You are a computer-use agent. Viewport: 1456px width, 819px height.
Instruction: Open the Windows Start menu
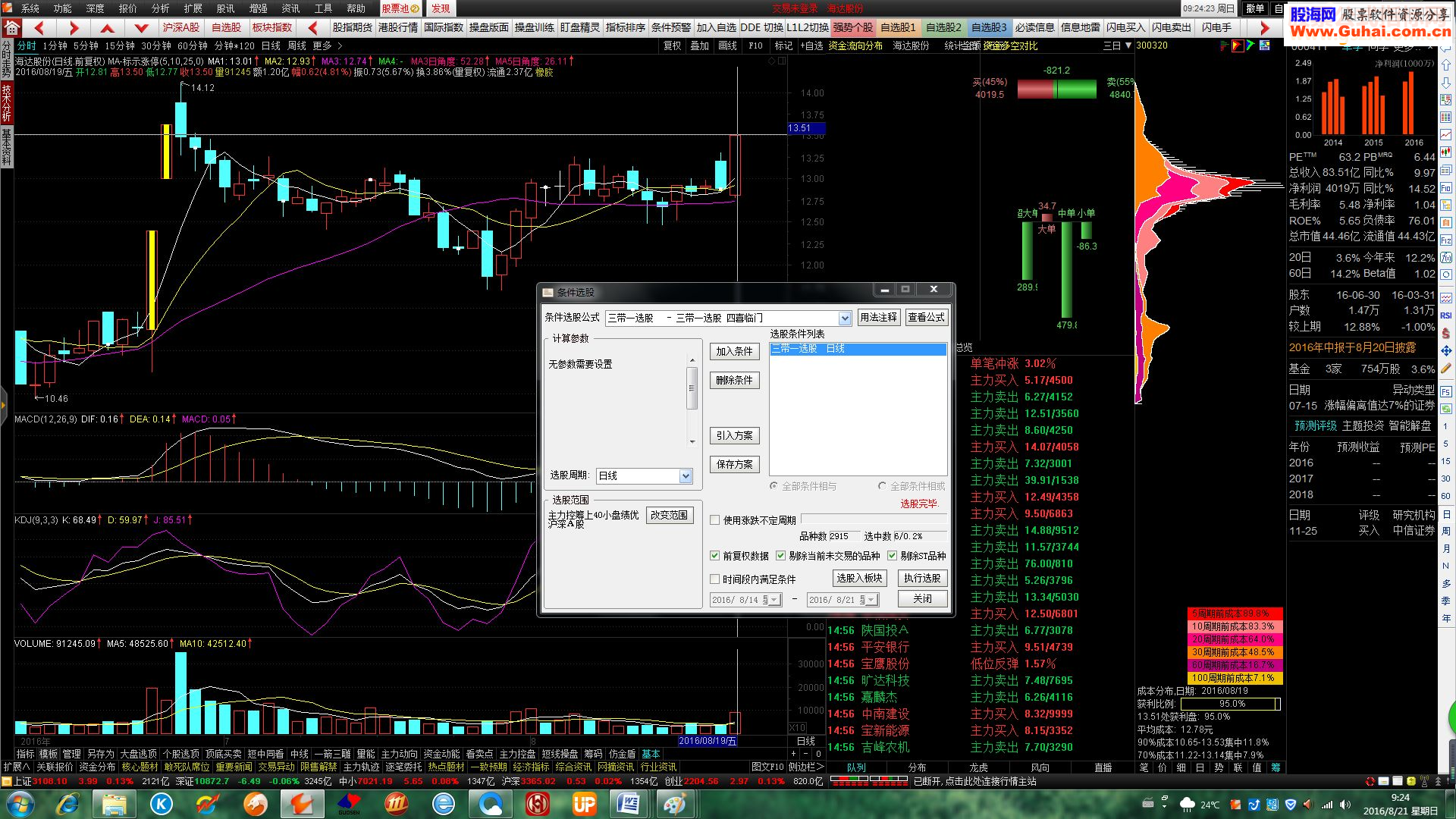tap(19, 804)
